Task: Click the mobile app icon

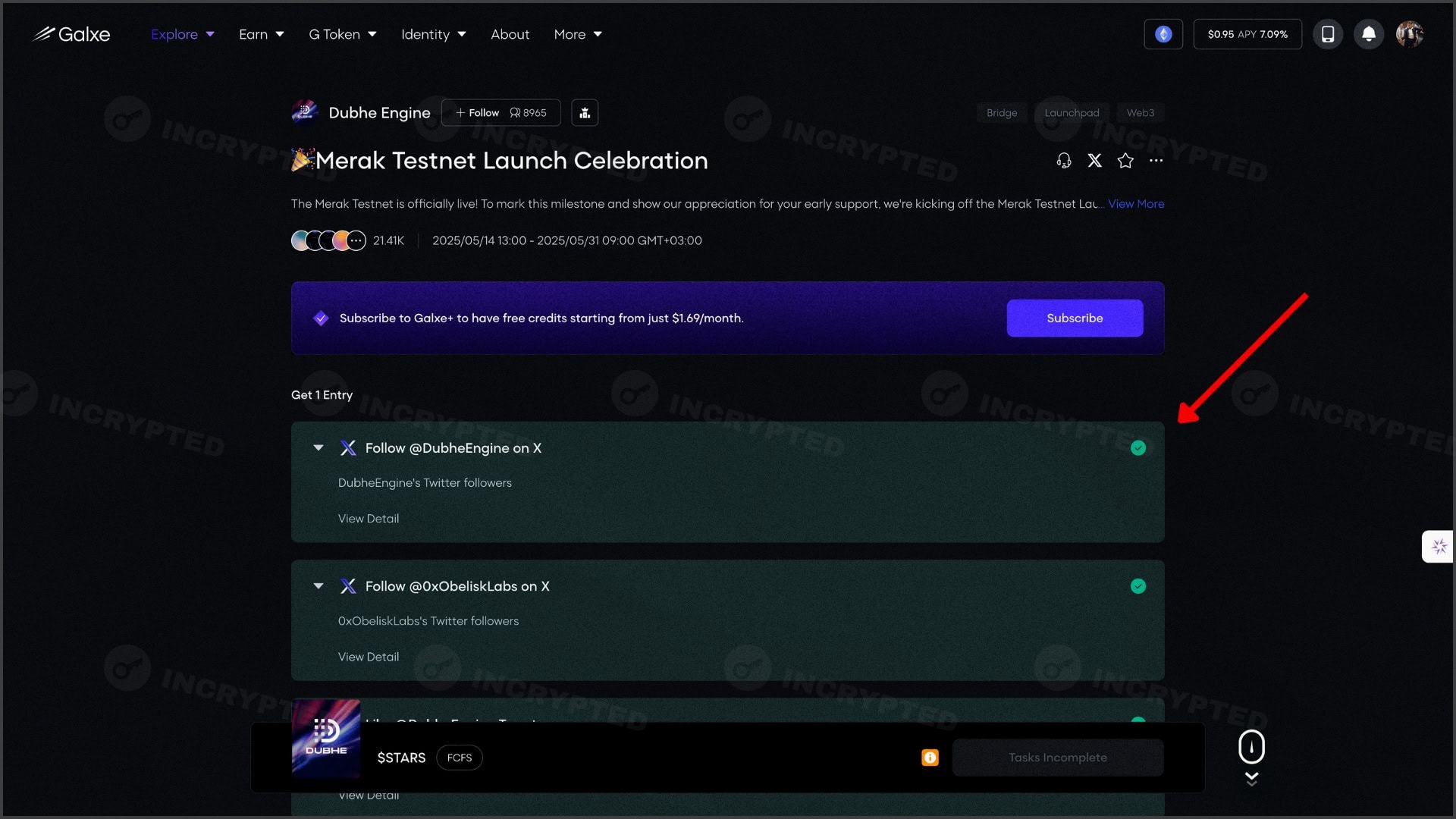Action: (x=1328, y=34)
